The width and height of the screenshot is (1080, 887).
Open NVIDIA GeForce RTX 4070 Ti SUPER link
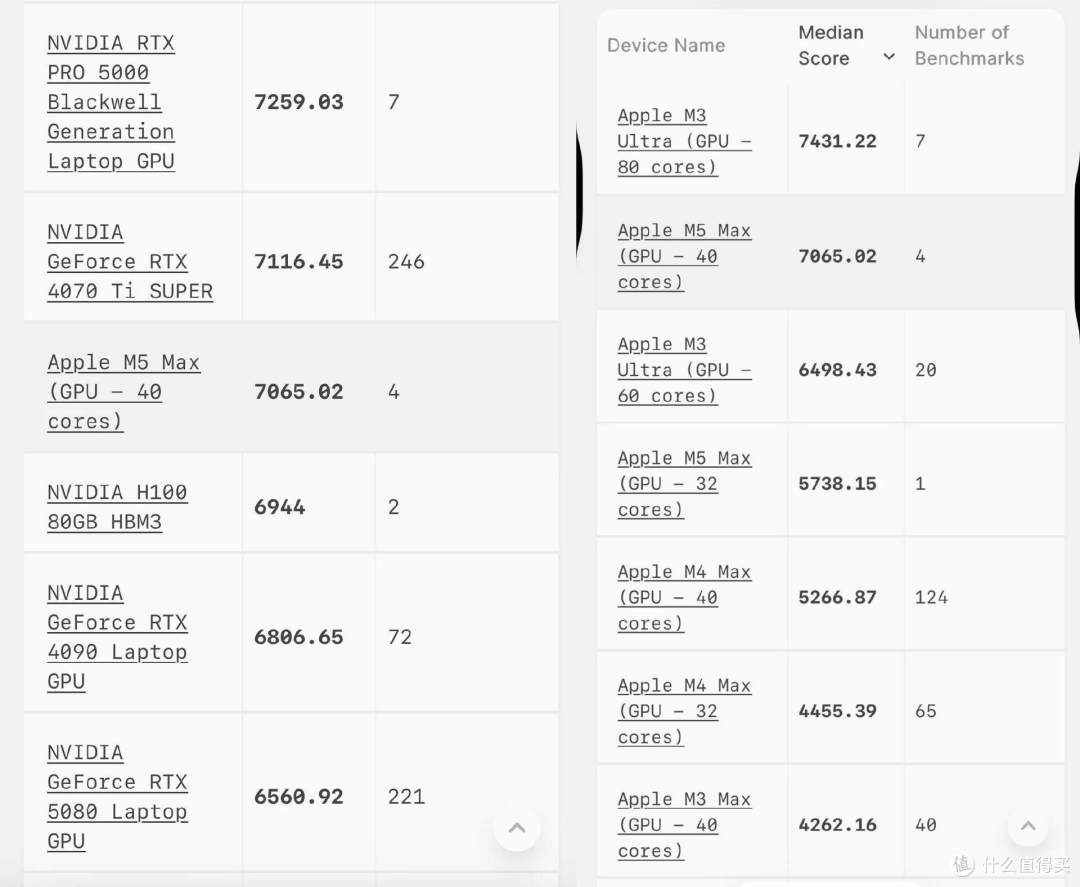[x=130, y=262]
